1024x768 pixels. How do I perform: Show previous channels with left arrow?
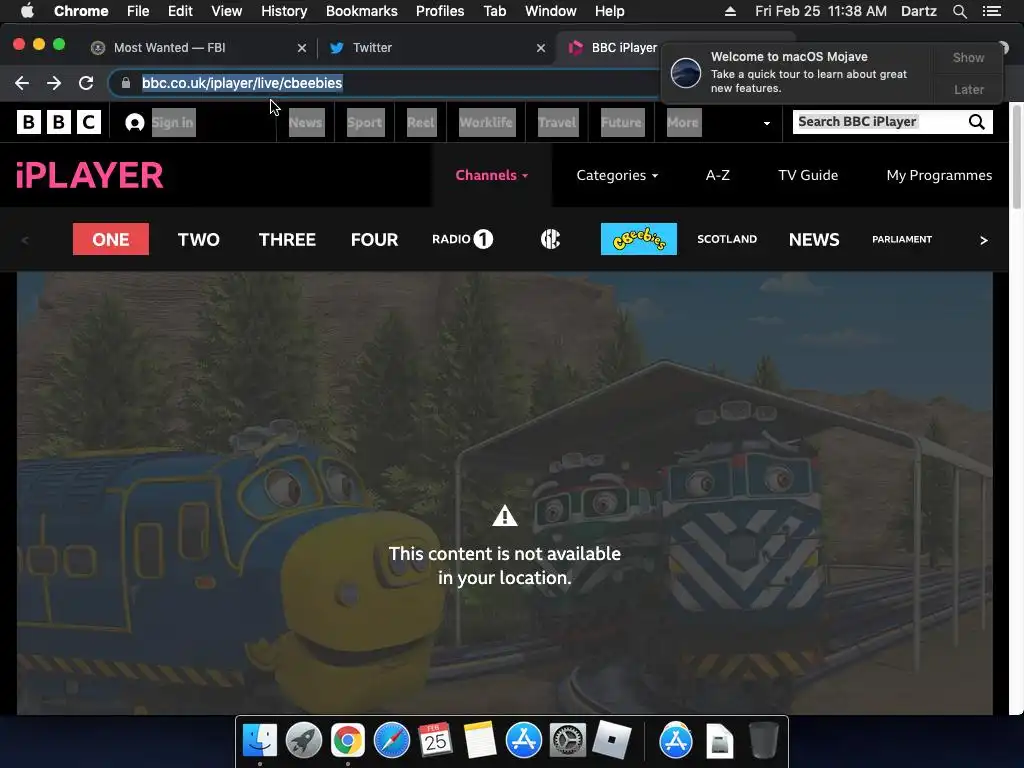25,240
